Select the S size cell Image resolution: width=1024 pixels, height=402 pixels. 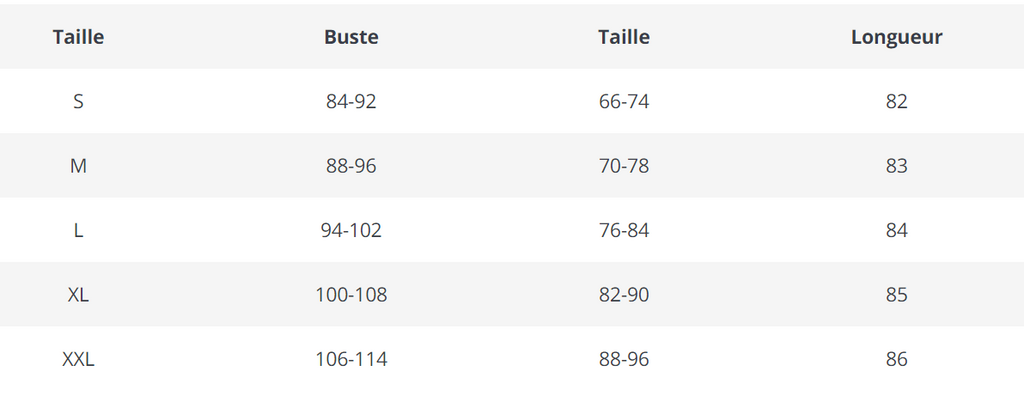click(x=78, y=102)
